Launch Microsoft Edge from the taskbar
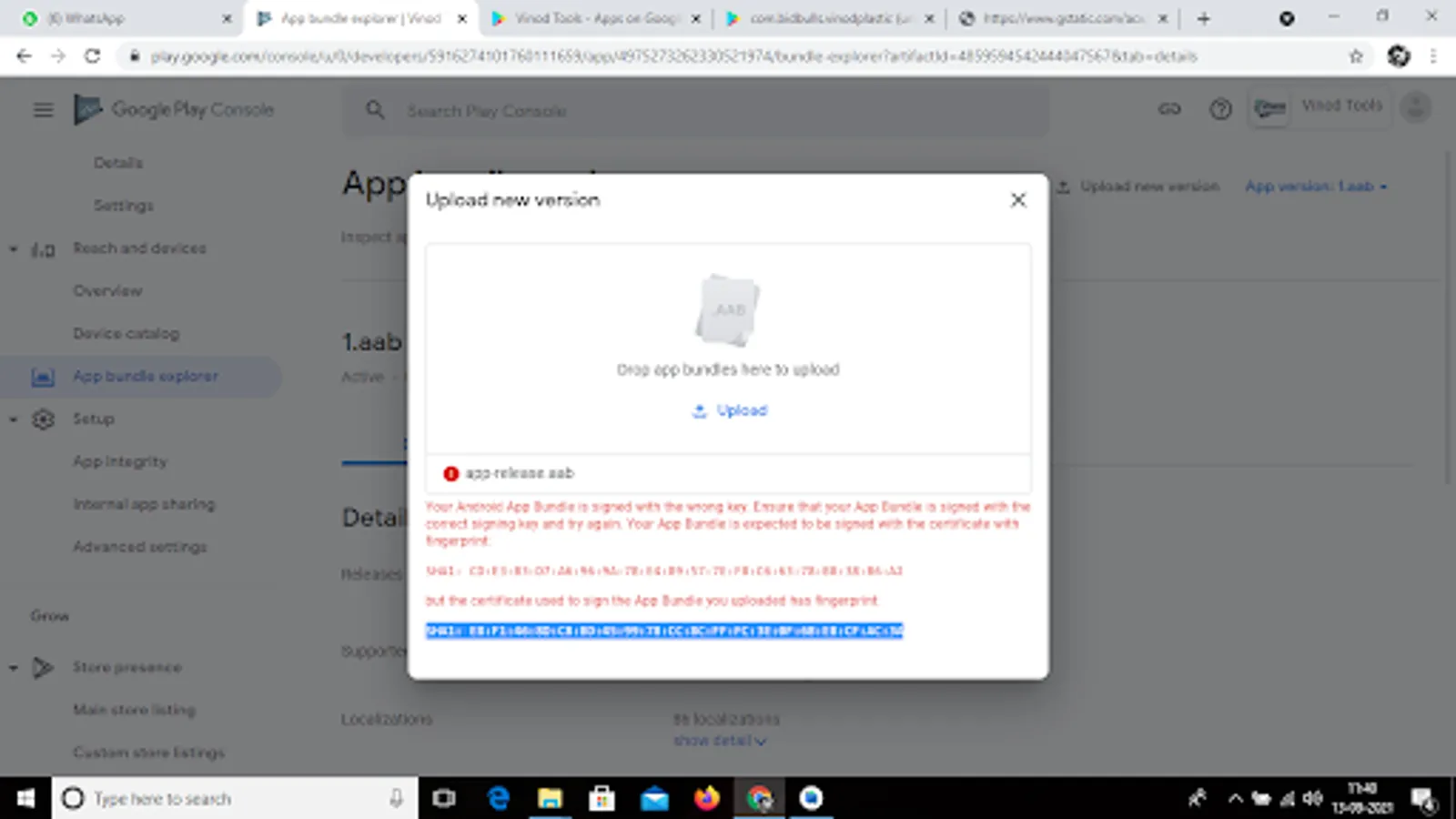 point(499,798)
